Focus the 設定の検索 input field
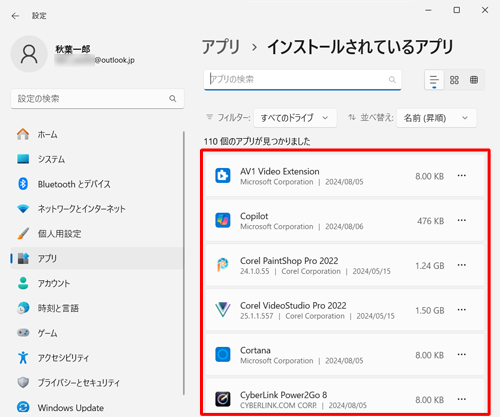This screenshot has width=500, height=417. coord(97,99)
